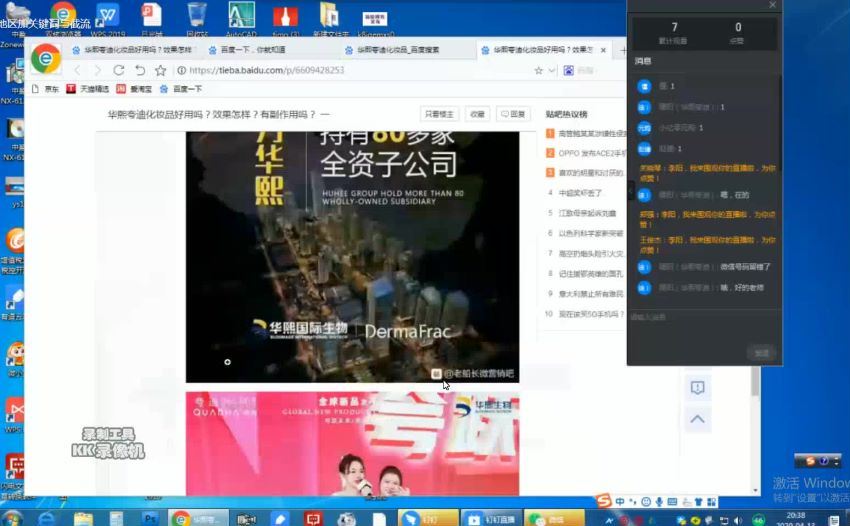This screenshot has width=850, height=526.
Task: Switch to the first Tieba tab
Action: click(x=133, y=49)
